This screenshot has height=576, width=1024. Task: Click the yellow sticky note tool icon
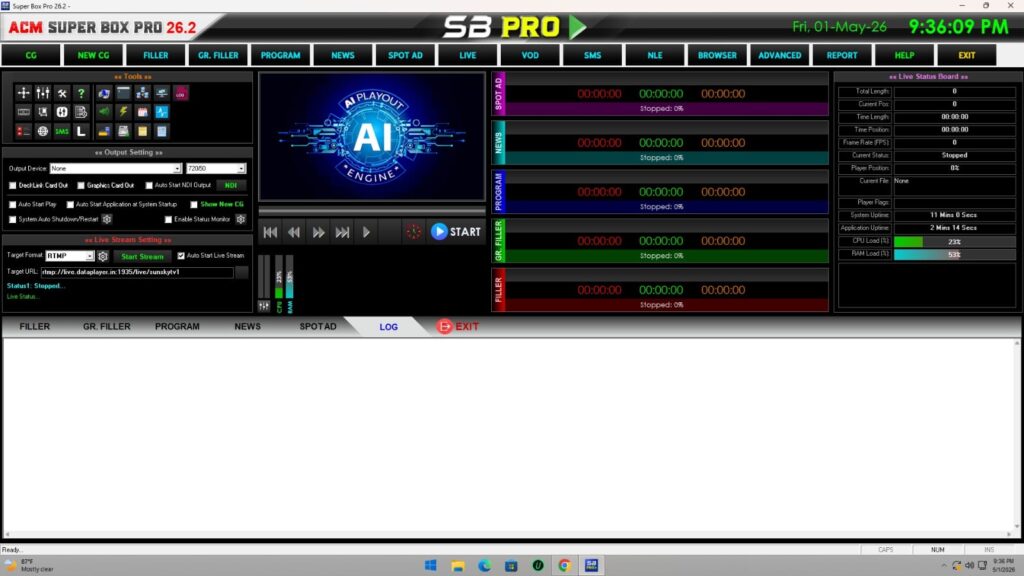(x=142, y=131)
